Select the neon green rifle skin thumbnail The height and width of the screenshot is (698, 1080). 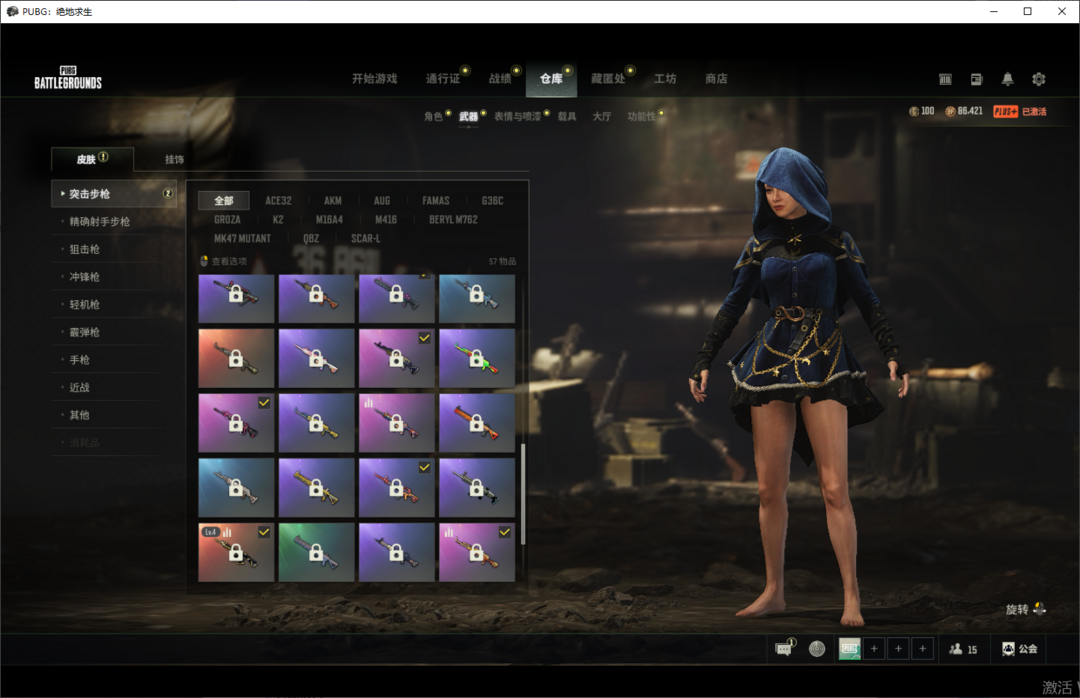tap(477, 358)
